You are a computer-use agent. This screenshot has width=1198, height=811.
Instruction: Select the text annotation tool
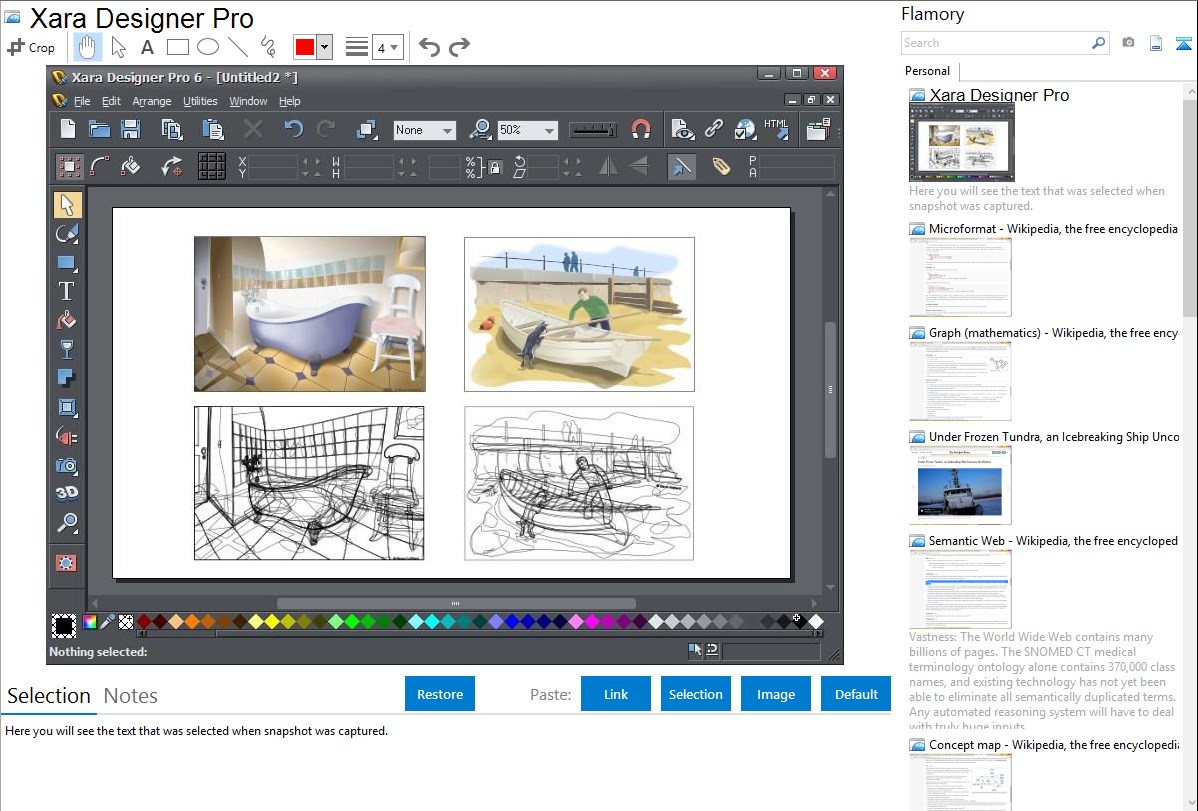point(147,47)
